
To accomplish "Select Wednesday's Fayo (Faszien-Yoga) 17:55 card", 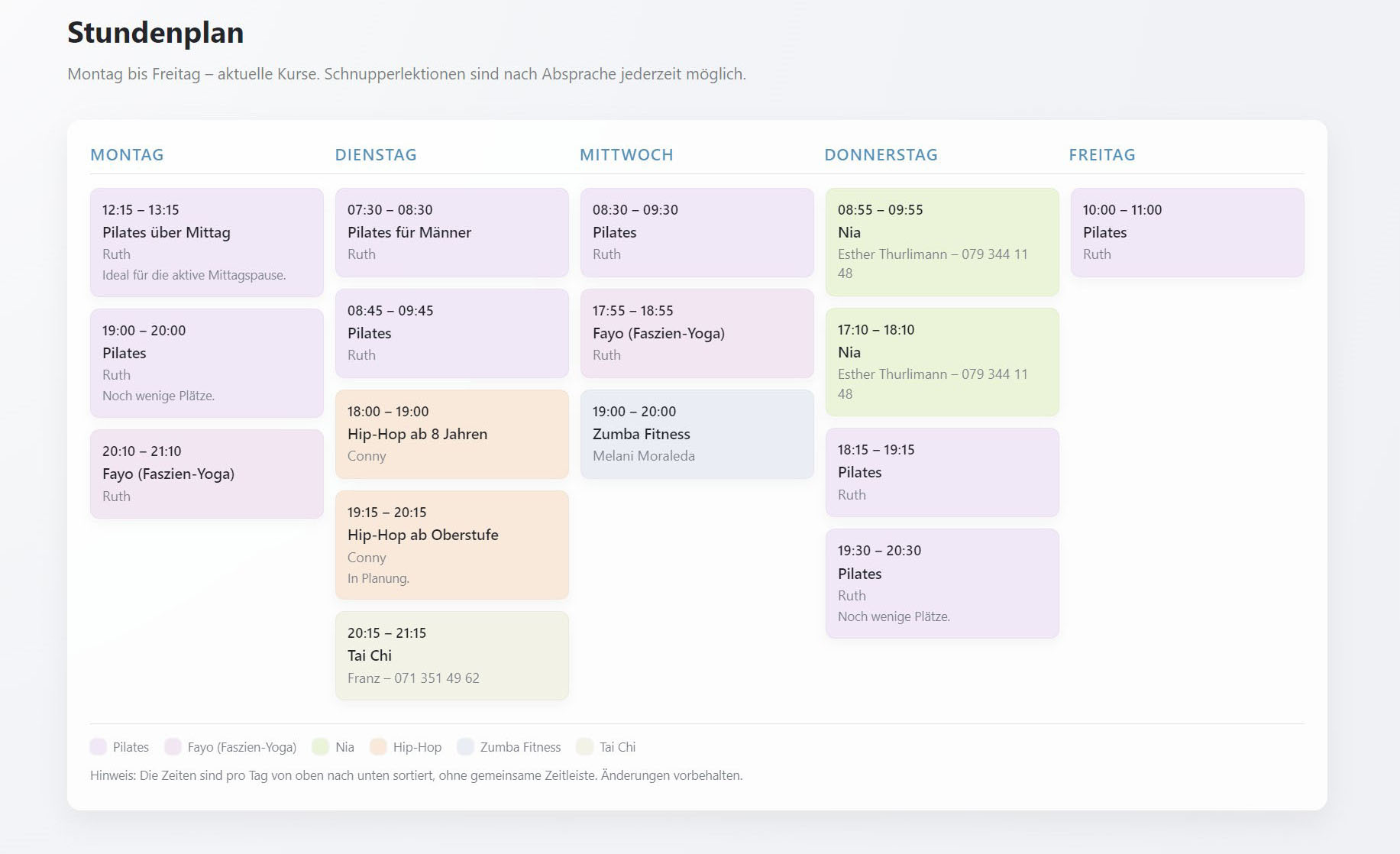I will pos(697,333).
